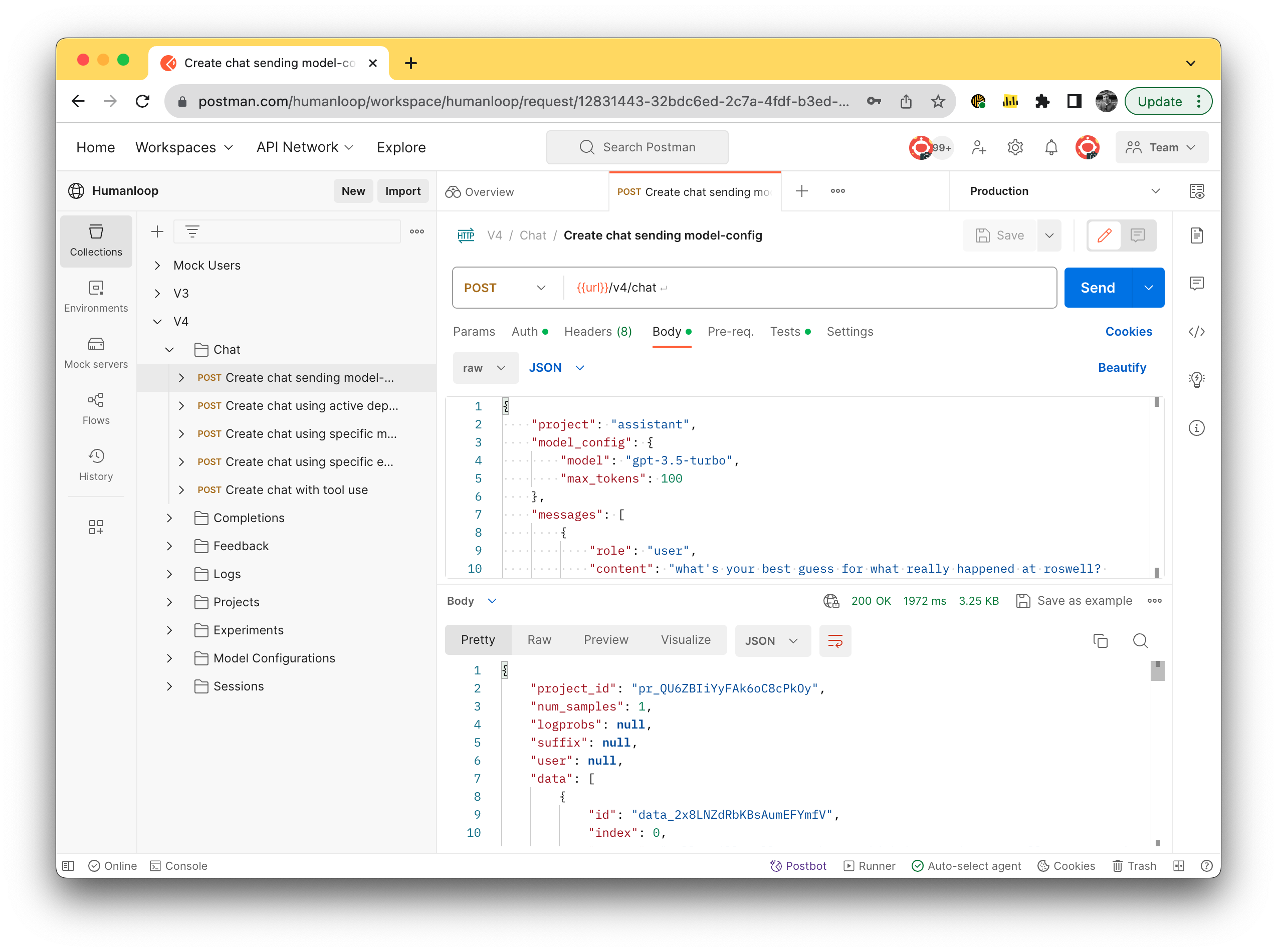Expand the Completions folder
Viewport: 1277px width, 952px height.
point(169,518)
